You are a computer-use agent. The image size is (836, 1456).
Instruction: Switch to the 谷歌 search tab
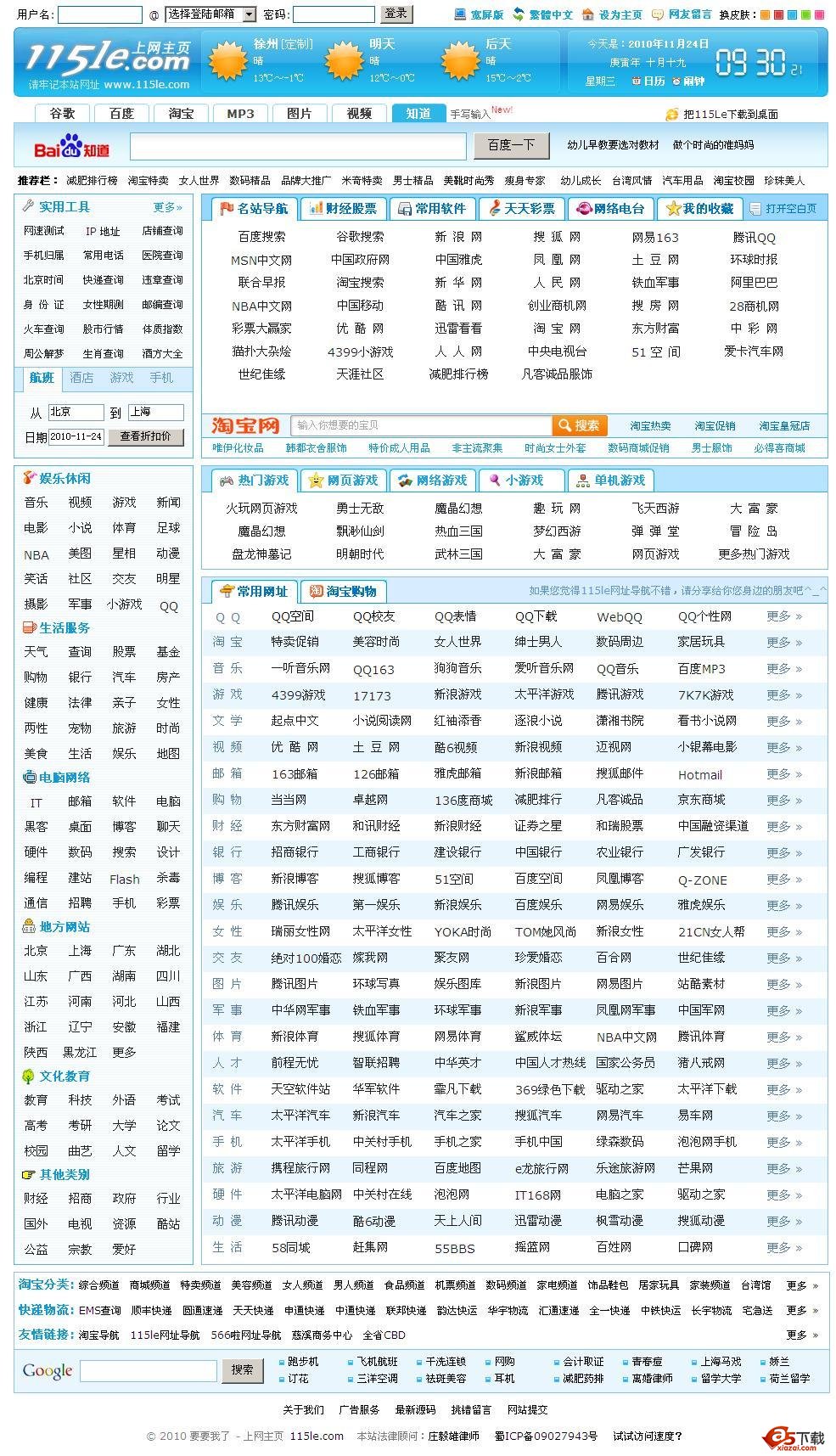(63, 114)
